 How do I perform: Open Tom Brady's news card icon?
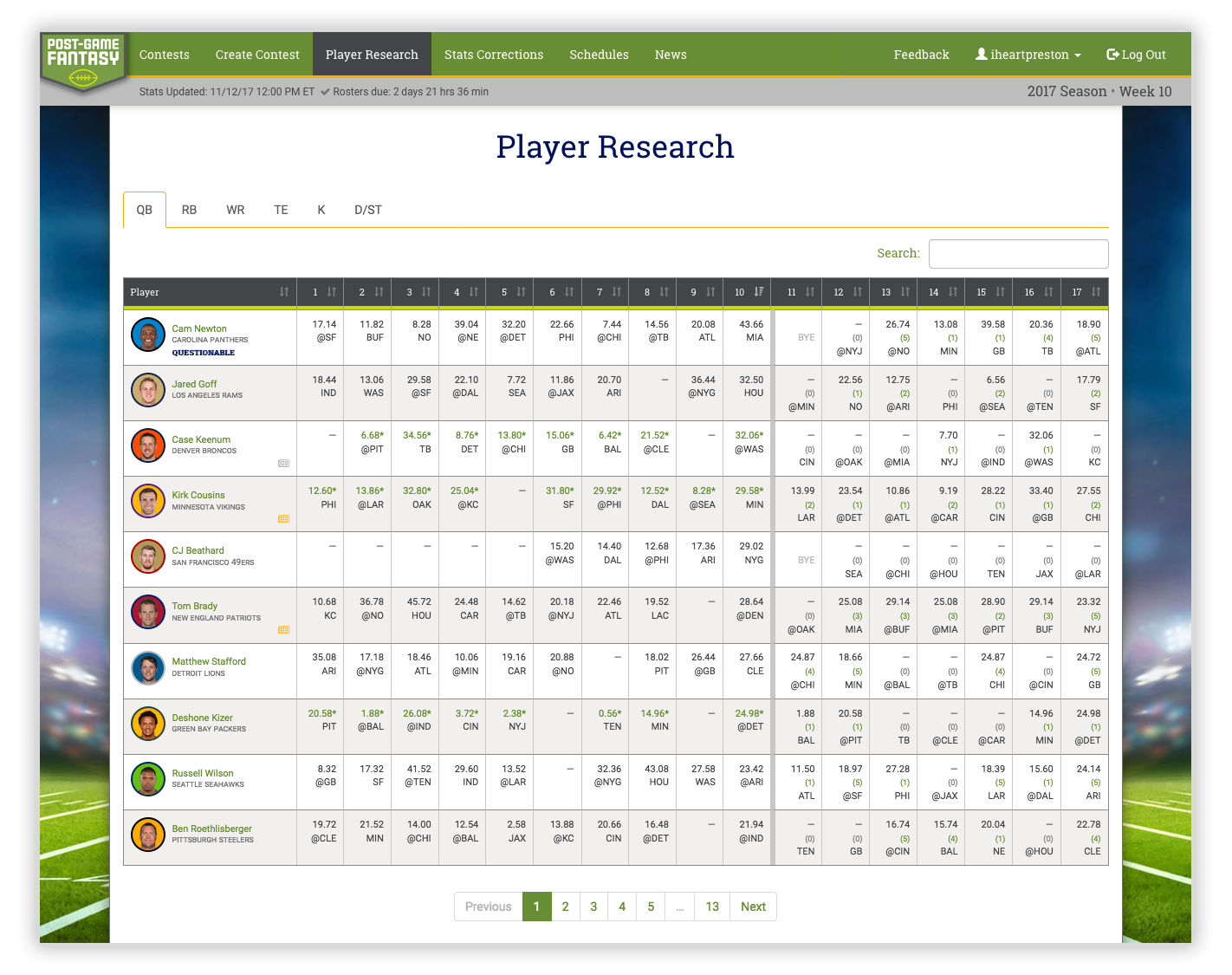click(x=283, y=630)
